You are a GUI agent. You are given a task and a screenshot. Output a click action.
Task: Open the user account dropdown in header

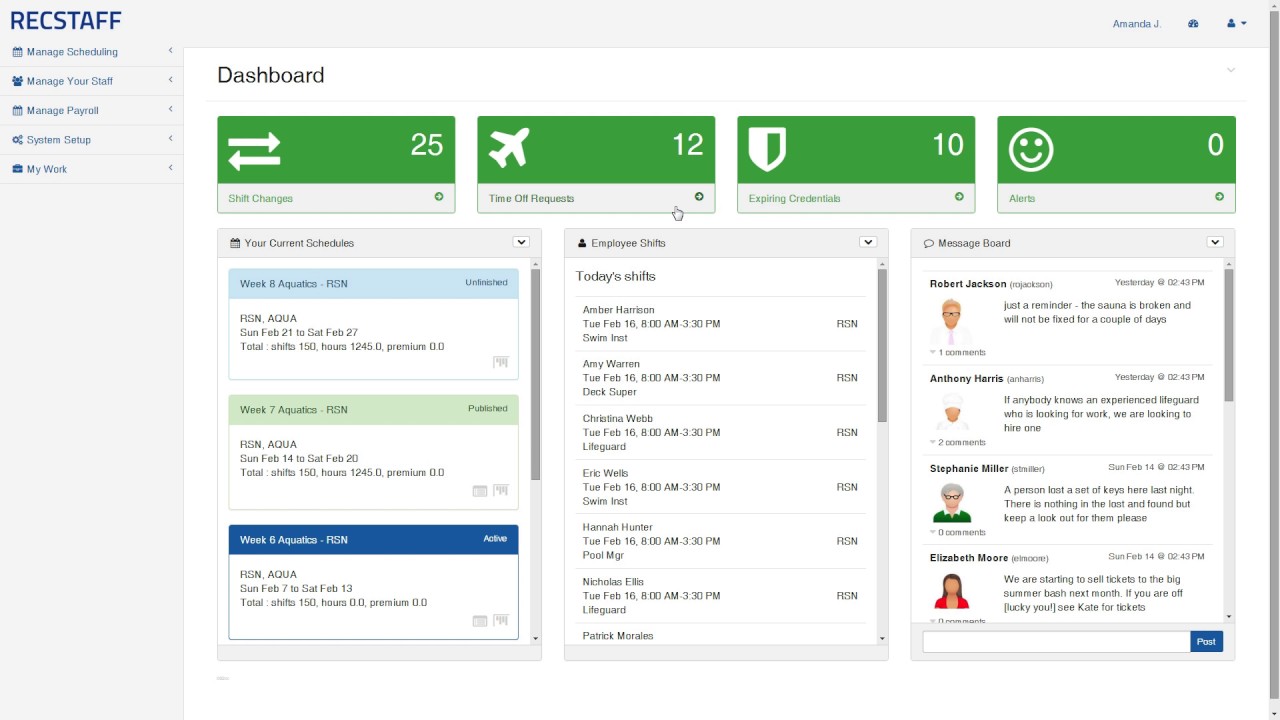1237,23
